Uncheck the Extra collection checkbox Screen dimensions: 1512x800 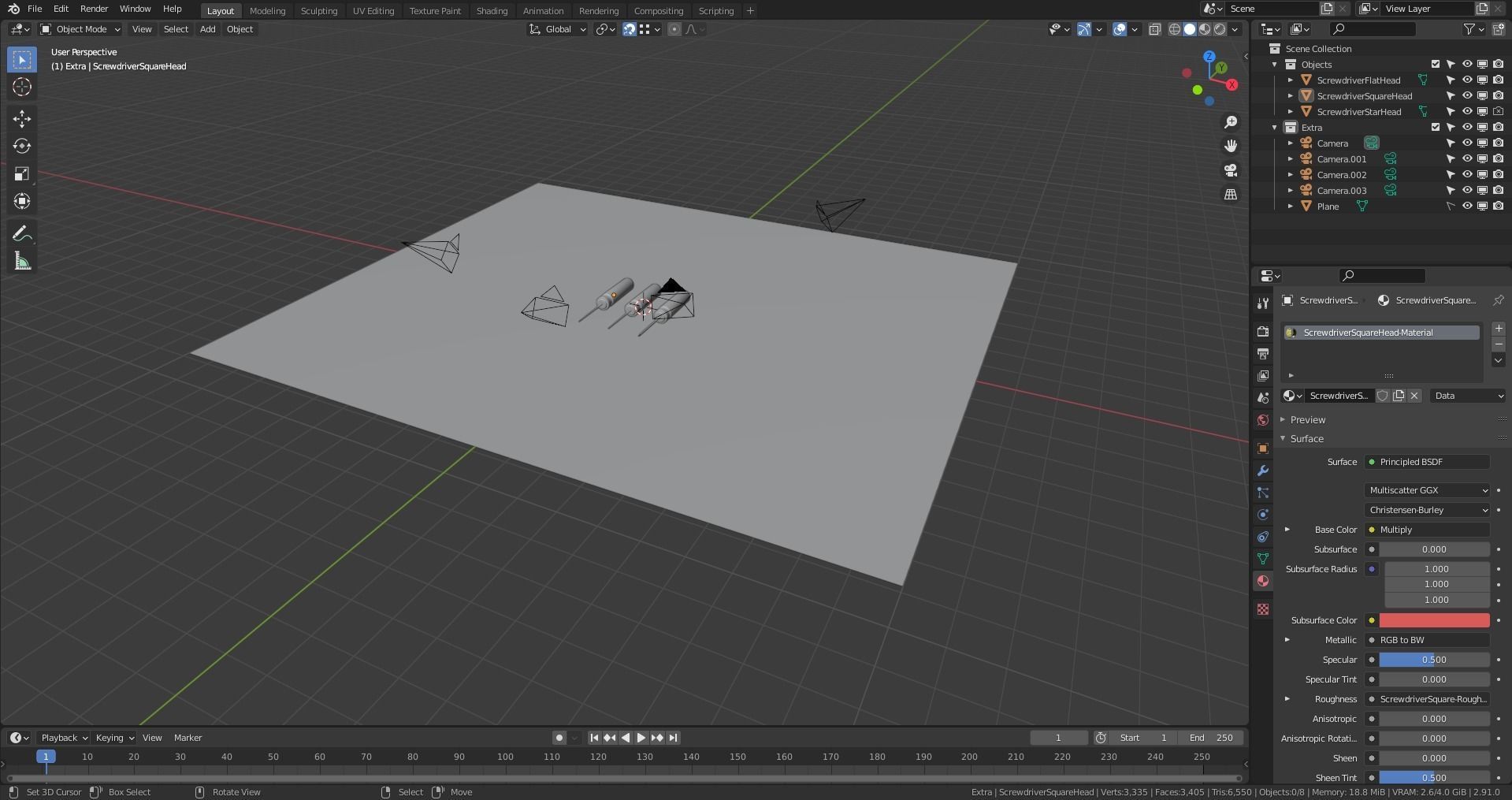click(x=1435, y=128)
